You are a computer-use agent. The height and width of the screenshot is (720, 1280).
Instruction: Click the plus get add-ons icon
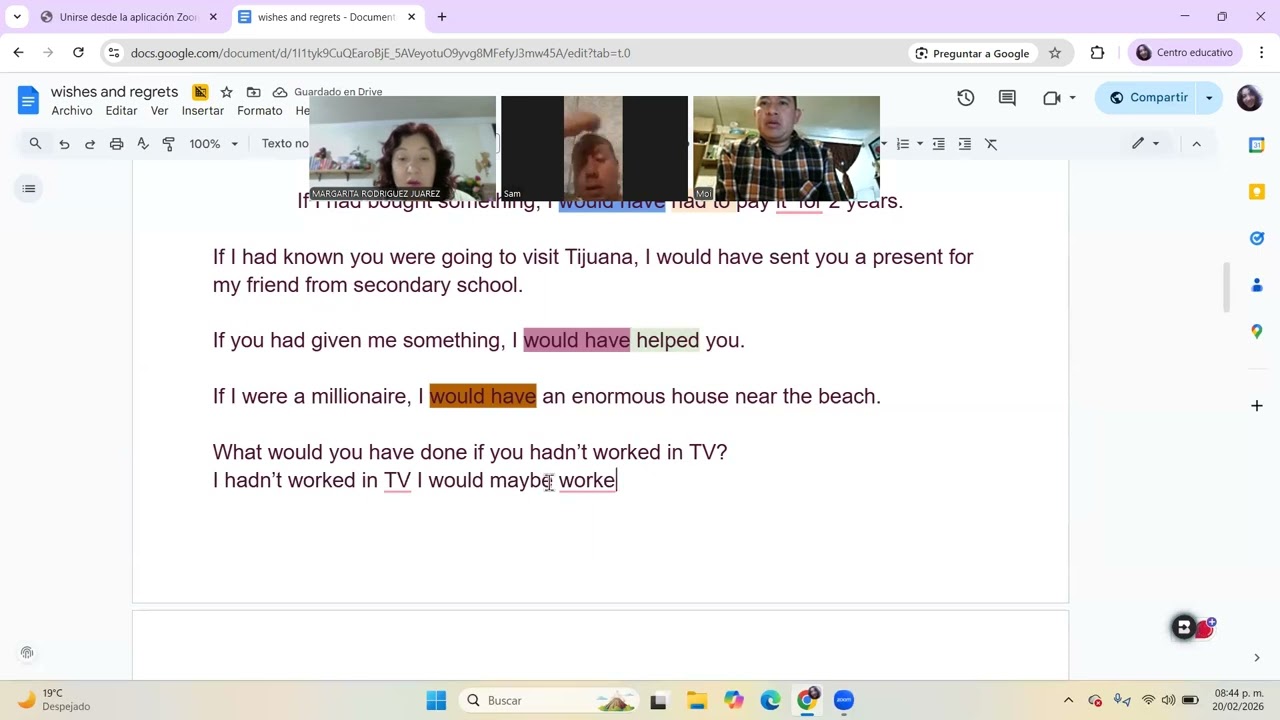[x=1257, y=406]
